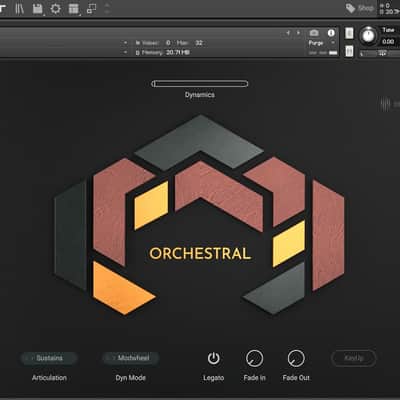Viewport: 400px width, 400px height.
Task: Go to next instrument preset arrow
Action: point(298,33)
